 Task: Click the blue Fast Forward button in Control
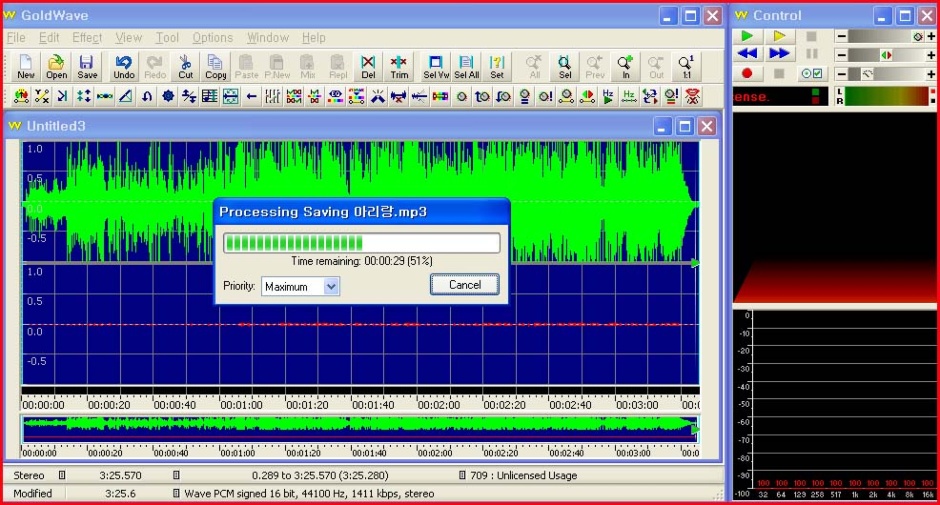point(779,54)
